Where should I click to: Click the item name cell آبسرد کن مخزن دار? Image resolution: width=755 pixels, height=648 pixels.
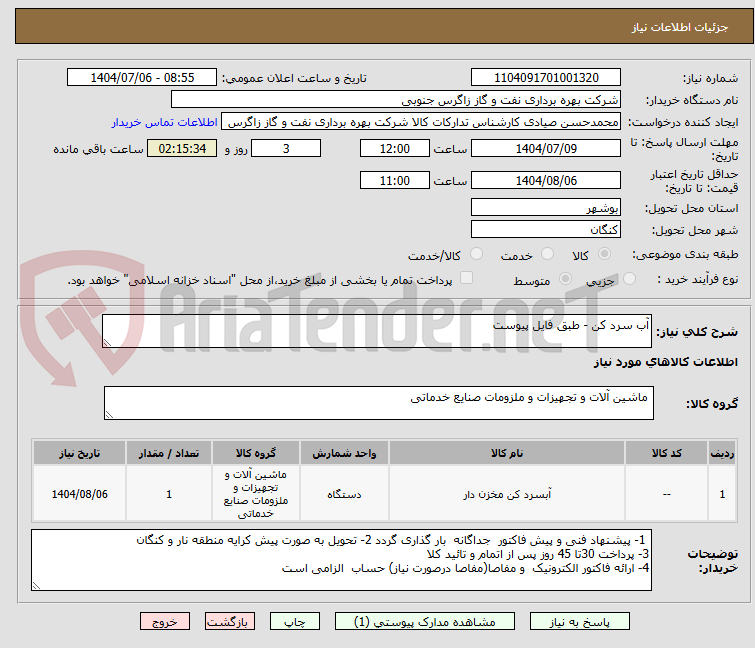point(507,494)
